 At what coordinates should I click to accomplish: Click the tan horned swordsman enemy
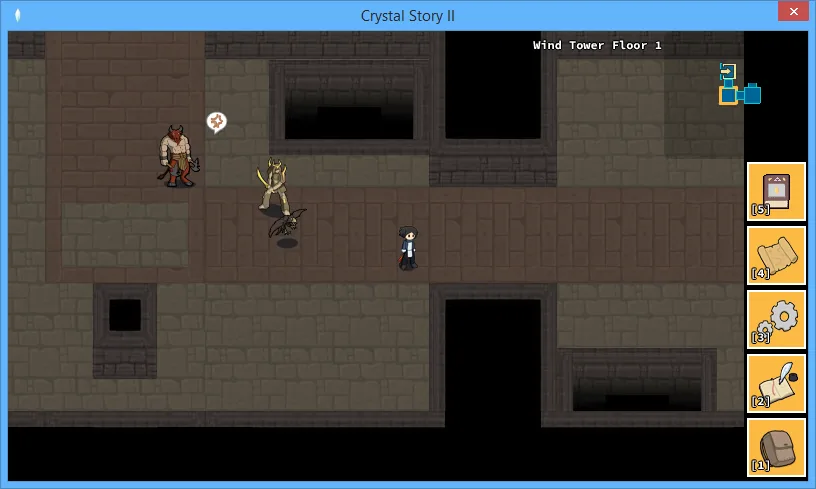(x=273, y=186)
